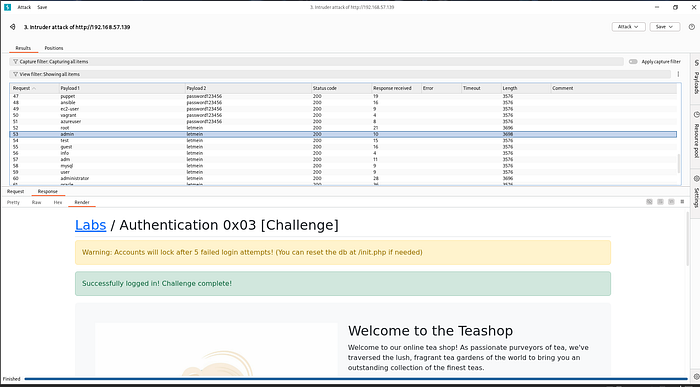The image size is (700, 387).
Task: Select the row with payload root
Action: click(x=343, y=128)
